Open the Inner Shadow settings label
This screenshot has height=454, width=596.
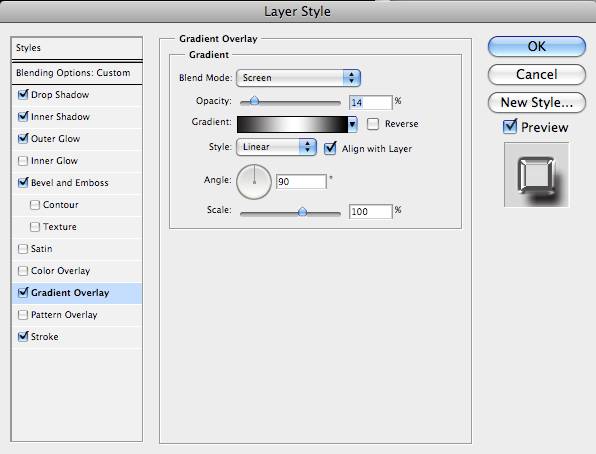(x=60, y=117)
